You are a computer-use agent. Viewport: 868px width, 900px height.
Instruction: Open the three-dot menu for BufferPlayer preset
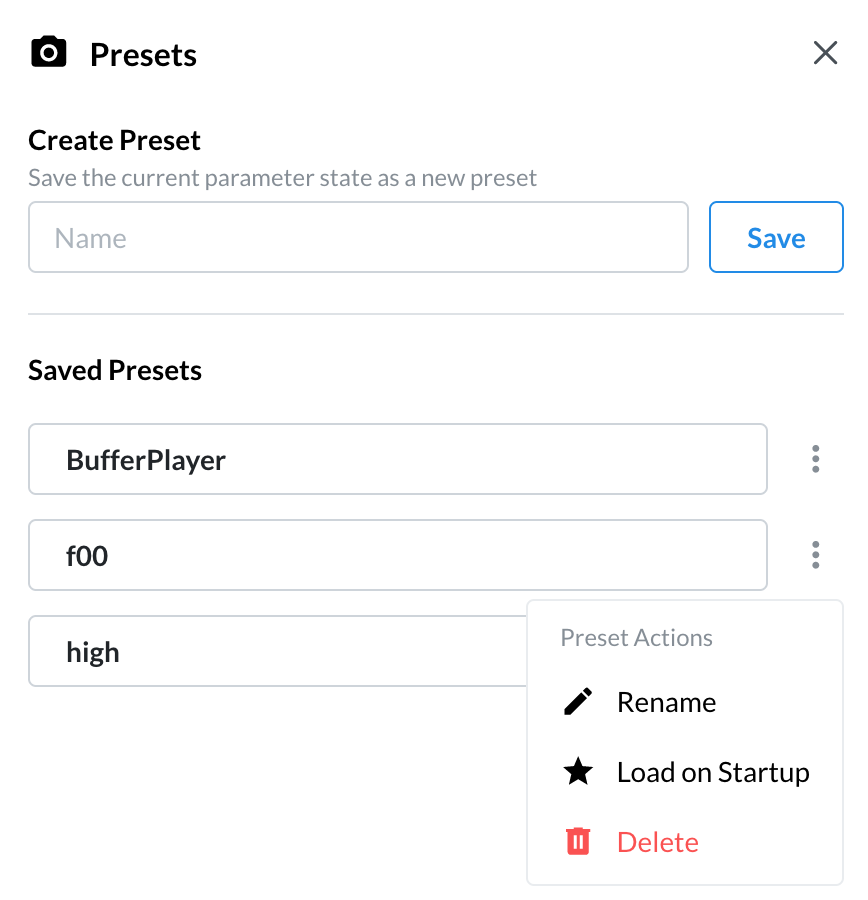click(x=815, y=459)
